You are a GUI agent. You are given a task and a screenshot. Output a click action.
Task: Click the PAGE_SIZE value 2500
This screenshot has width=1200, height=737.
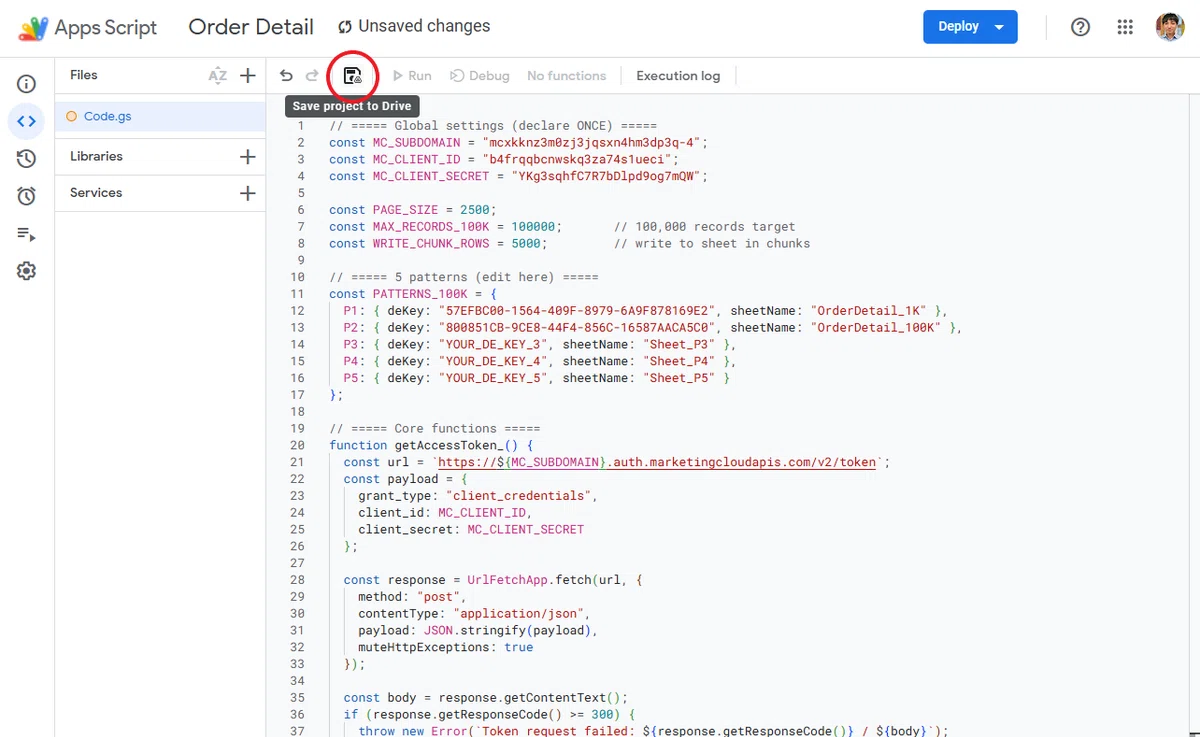pos(474,210)
